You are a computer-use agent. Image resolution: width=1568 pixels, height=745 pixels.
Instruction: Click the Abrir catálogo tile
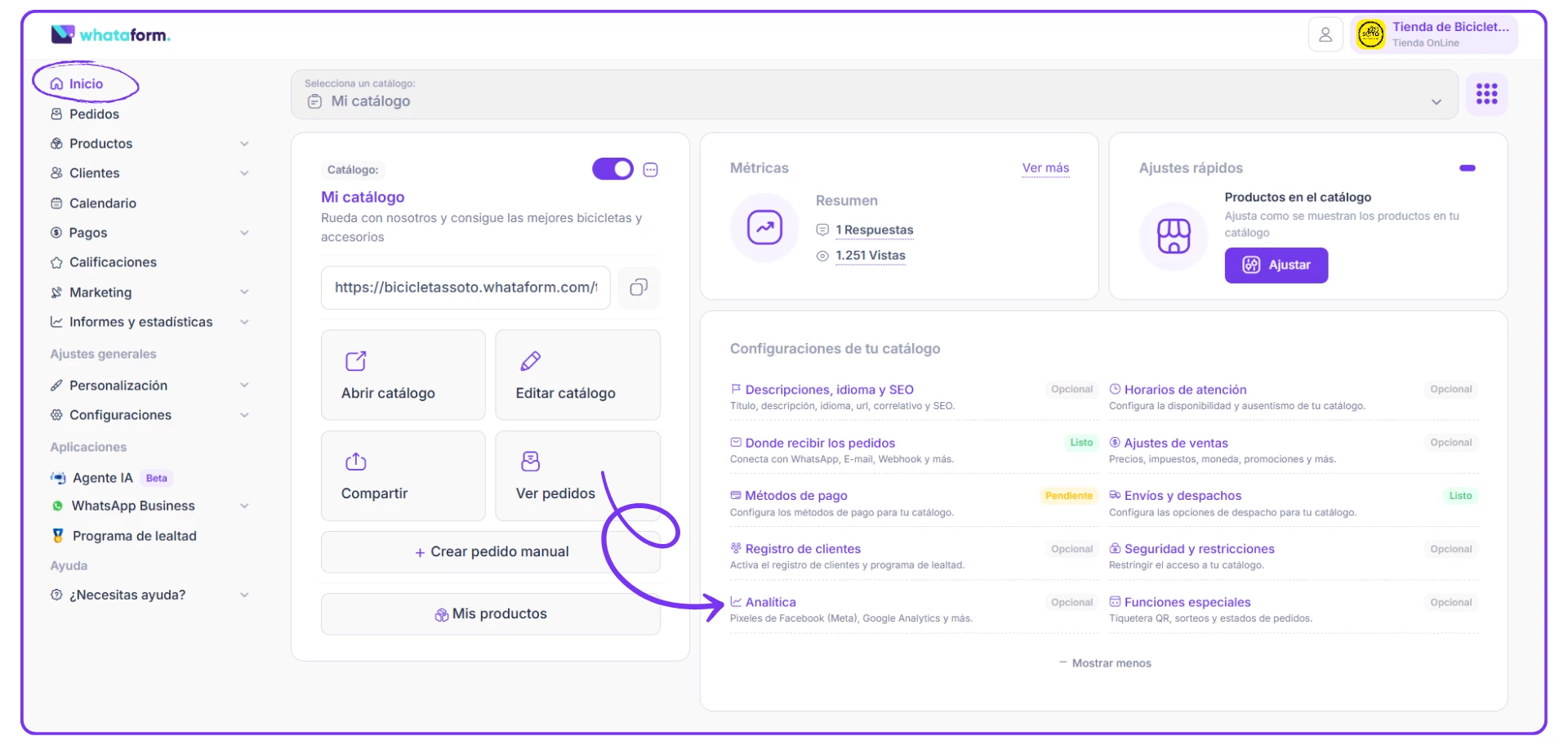403,375
